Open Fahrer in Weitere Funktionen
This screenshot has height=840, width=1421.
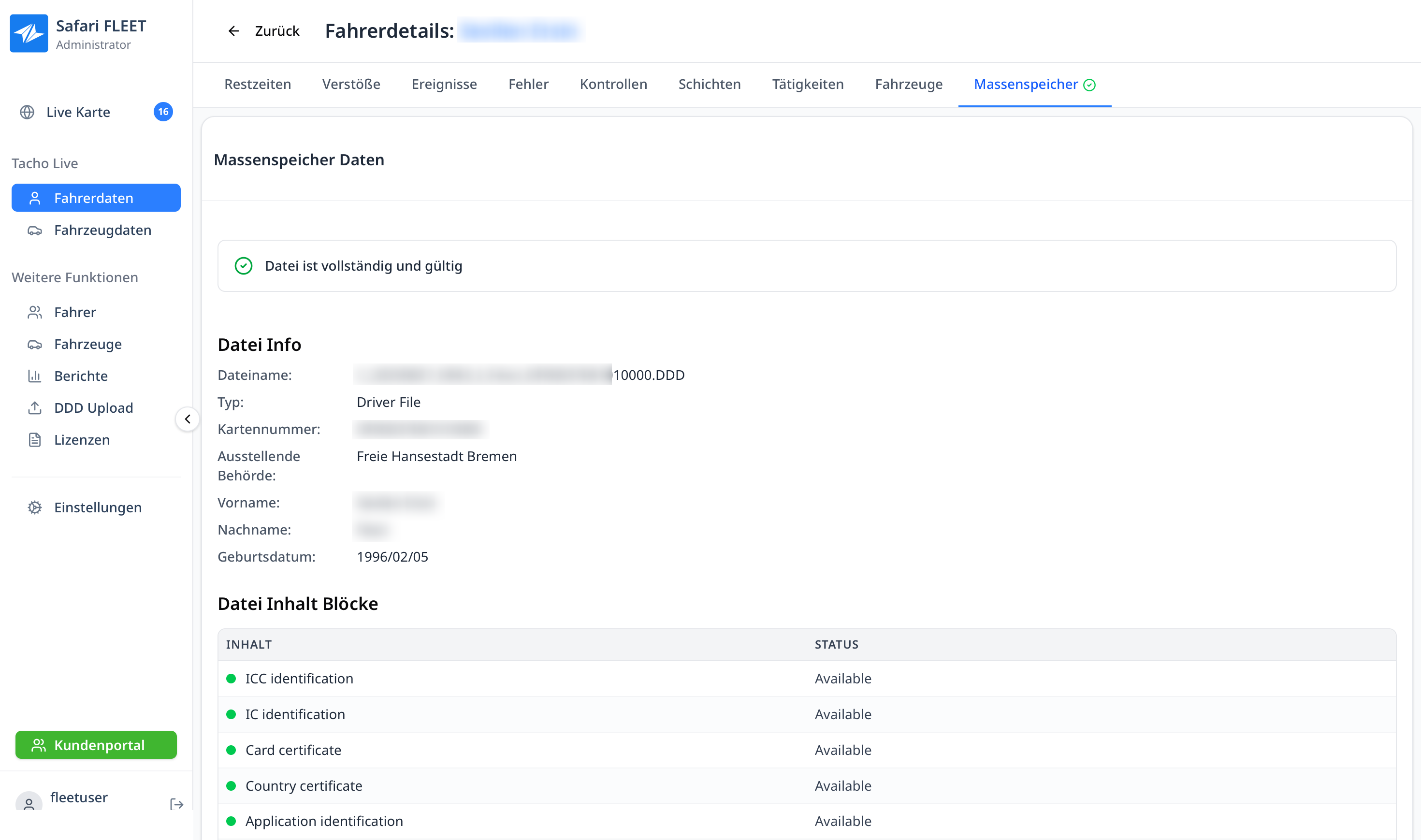(75, 312)
